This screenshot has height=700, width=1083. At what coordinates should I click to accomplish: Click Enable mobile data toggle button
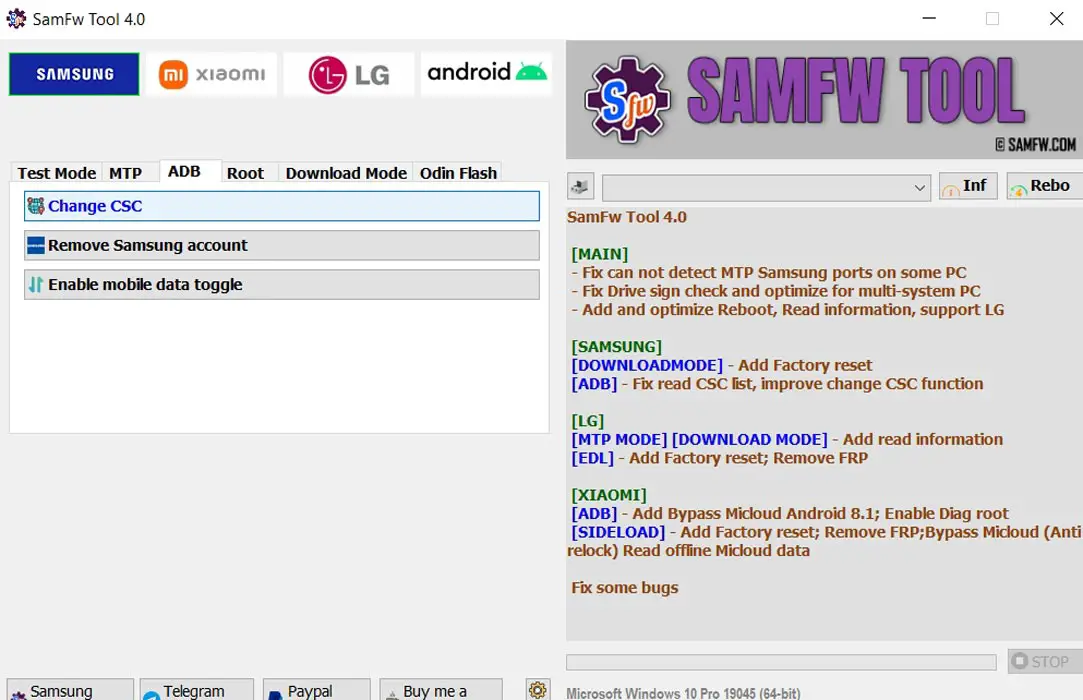click(282, 285)
